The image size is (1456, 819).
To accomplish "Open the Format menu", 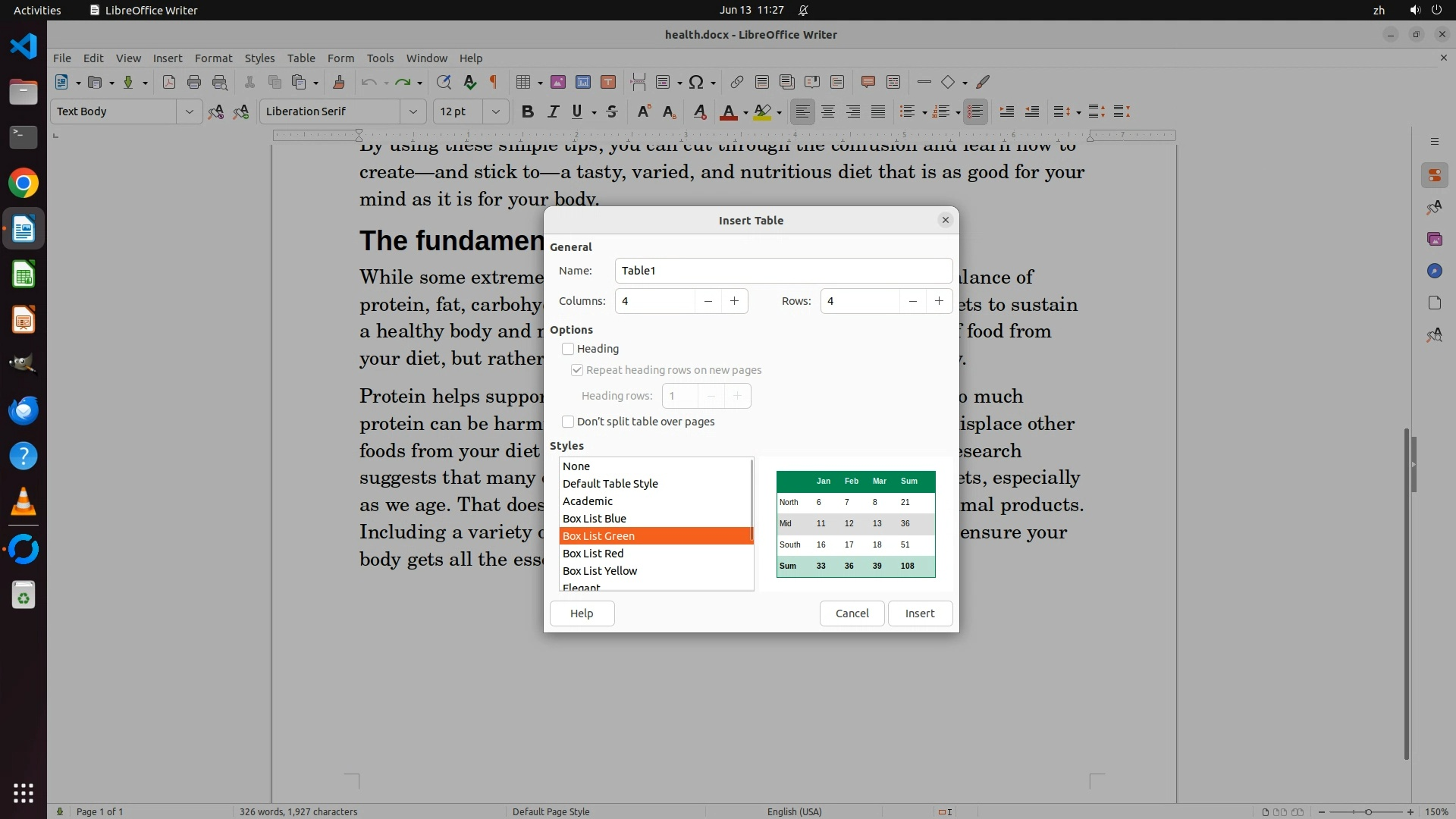I will [213, 58].
